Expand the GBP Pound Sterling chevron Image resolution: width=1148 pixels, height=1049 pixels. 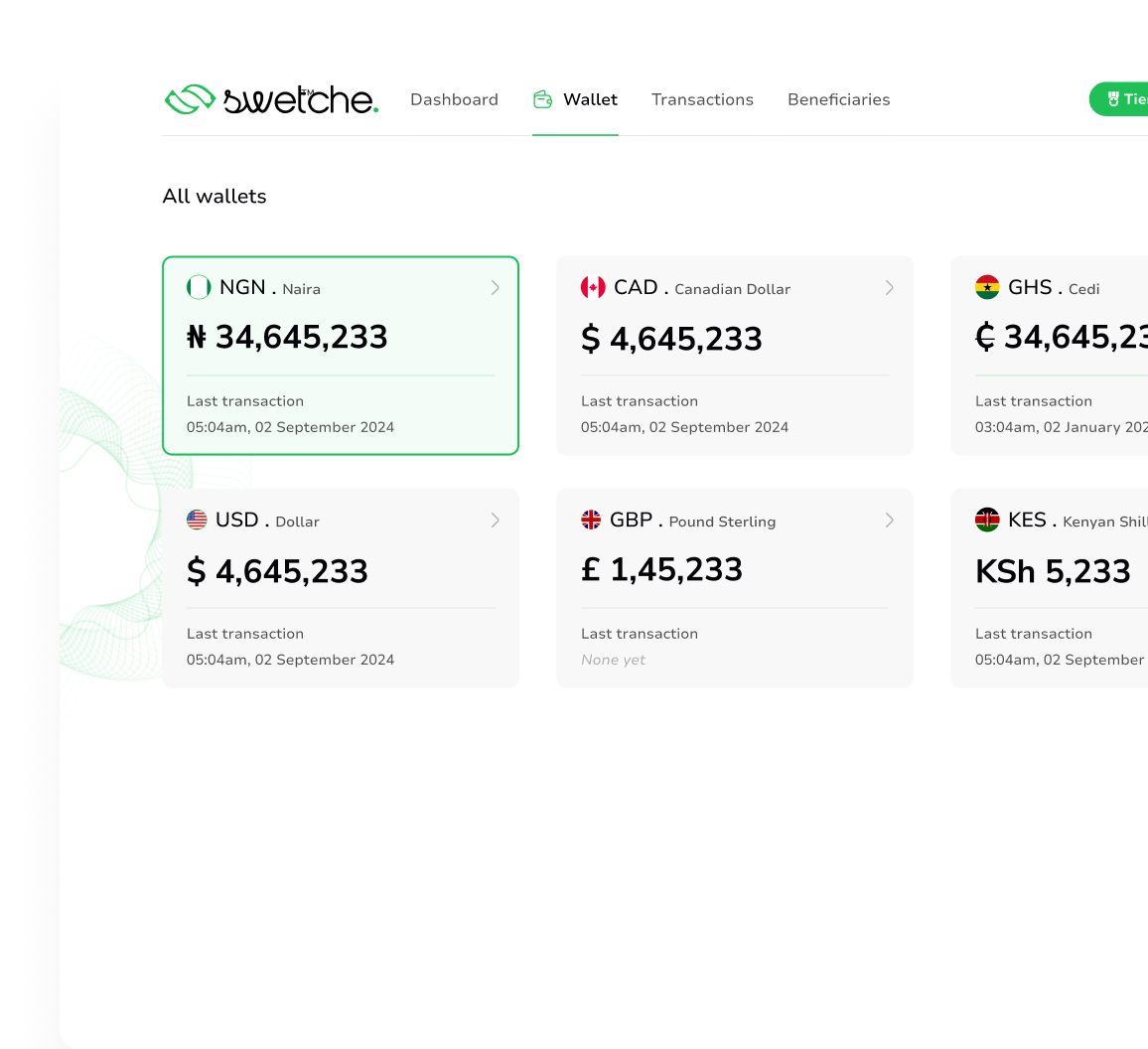pyautogui.click(x=889, y=521)
